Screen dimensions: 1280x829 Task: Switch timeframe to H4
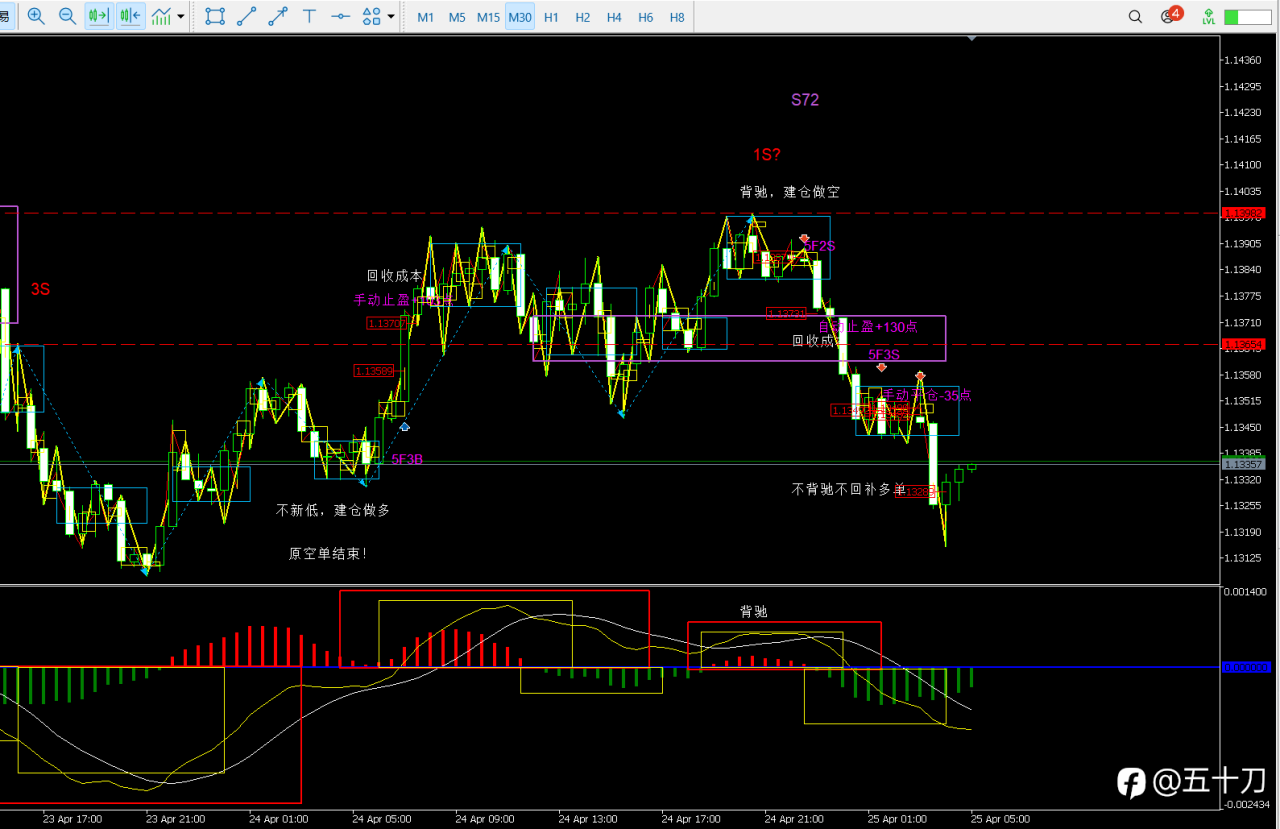click(614, 17)
